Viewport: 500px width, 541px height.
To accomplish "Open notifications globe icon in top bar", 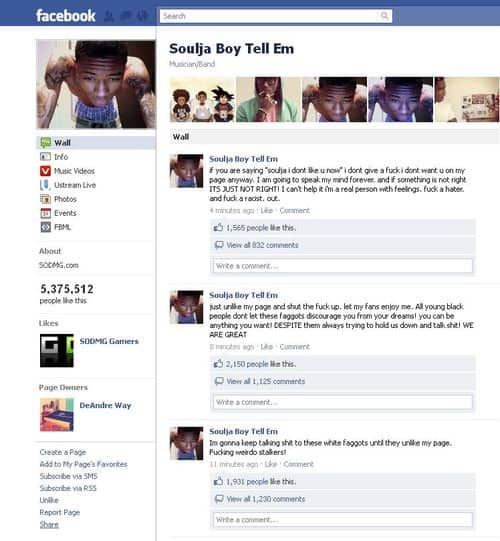I will tap(142, 16).
